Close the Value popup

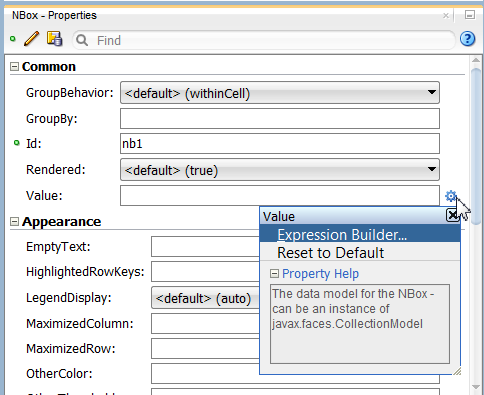452,216
